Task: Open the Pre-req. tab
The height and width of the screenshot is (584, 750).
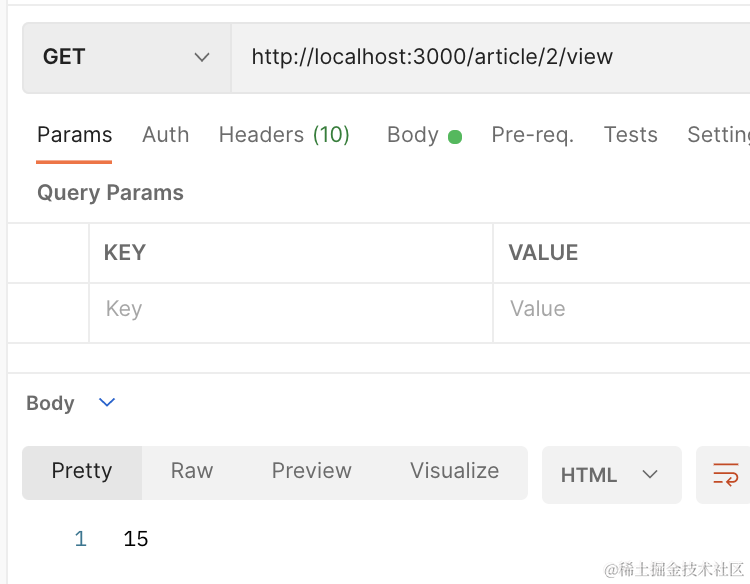Action: coord(532,135)
